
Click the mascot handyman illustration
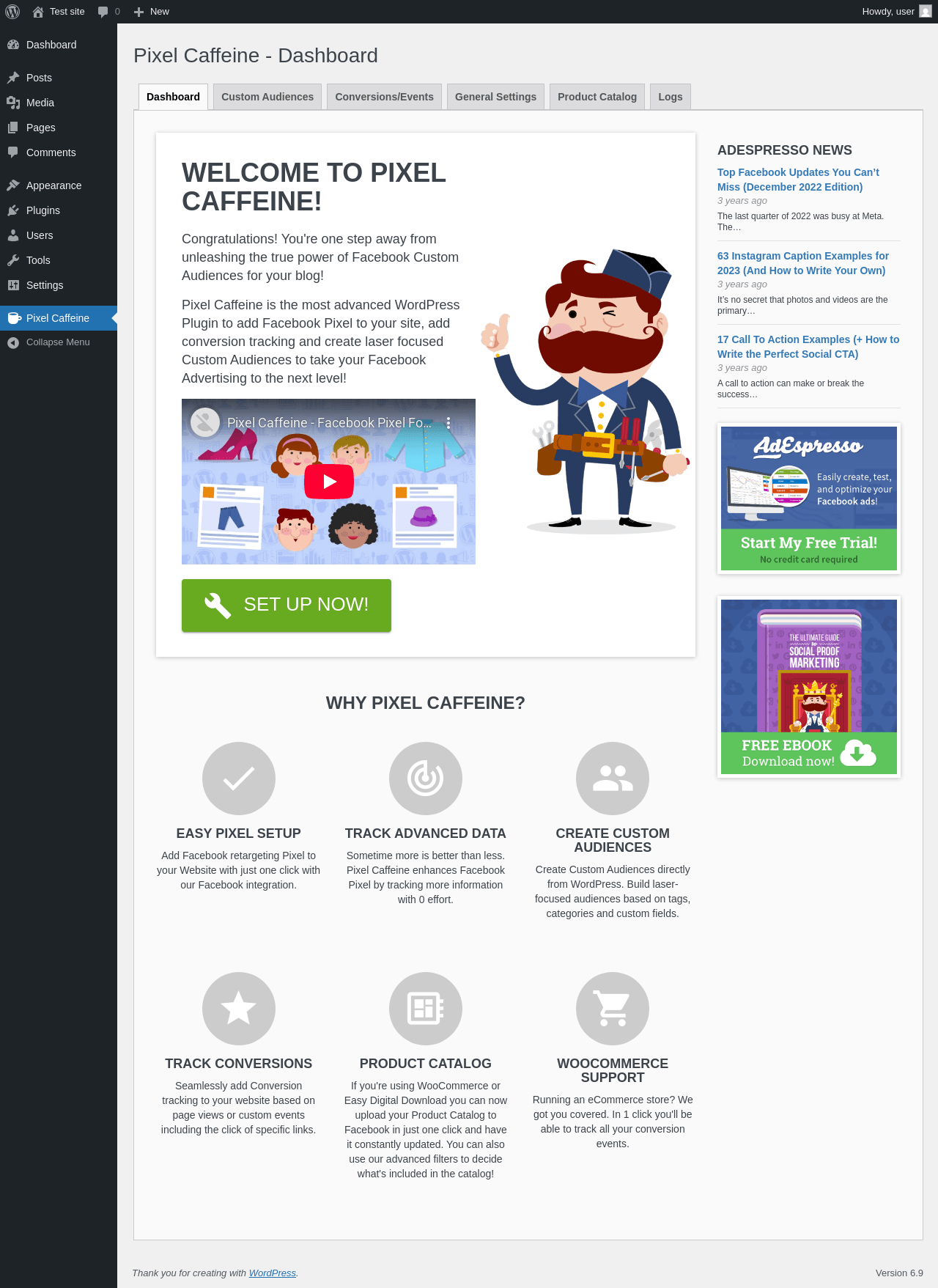(586, 390)
